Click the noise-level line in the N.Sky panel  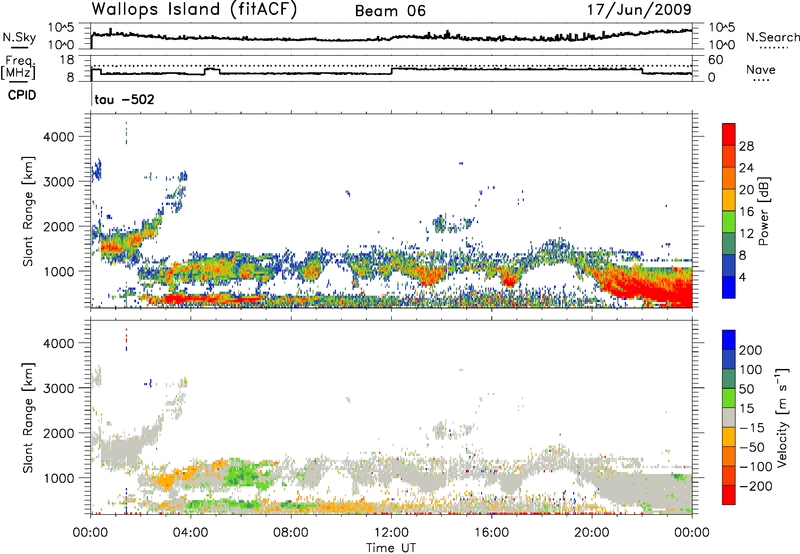(391, 36)
